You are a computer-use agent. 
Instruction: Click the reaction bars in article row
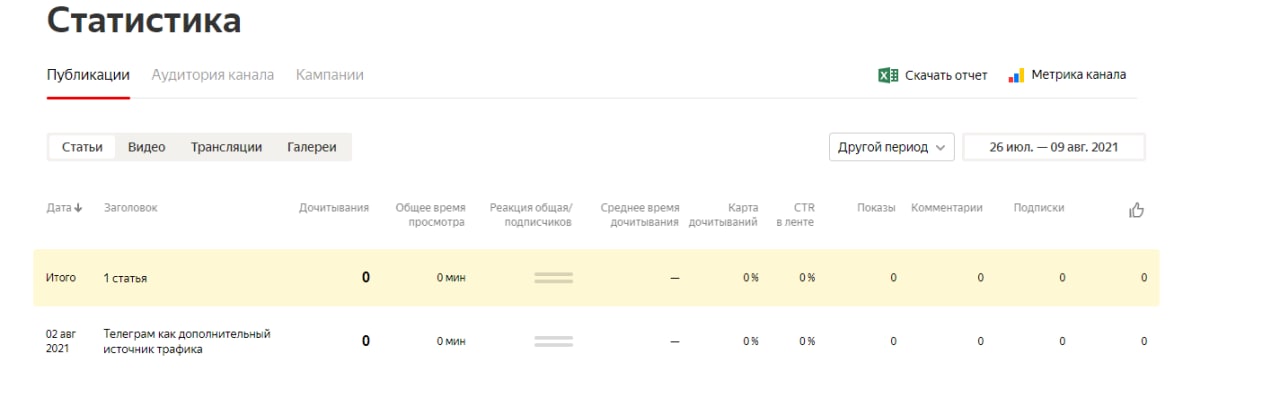tap(554, 341)
